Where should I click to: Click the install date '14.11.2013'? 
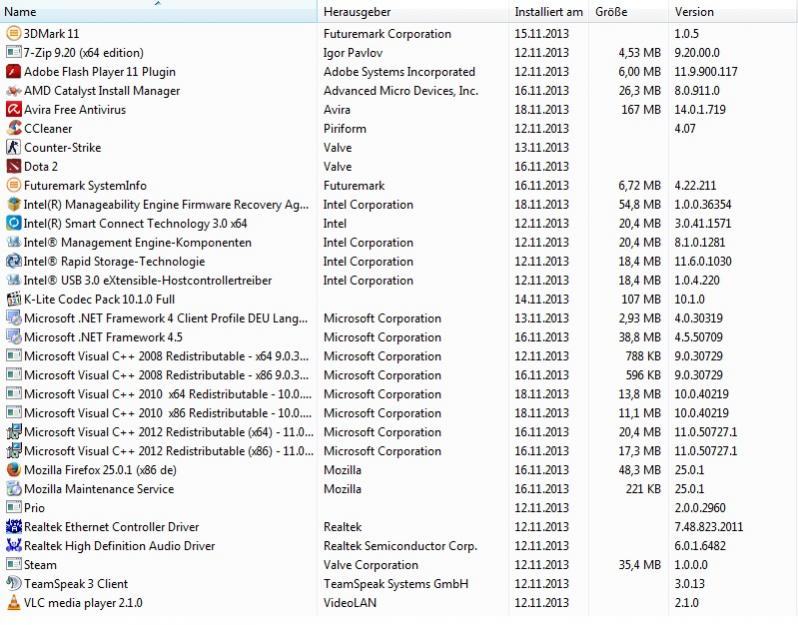point(542,299)
